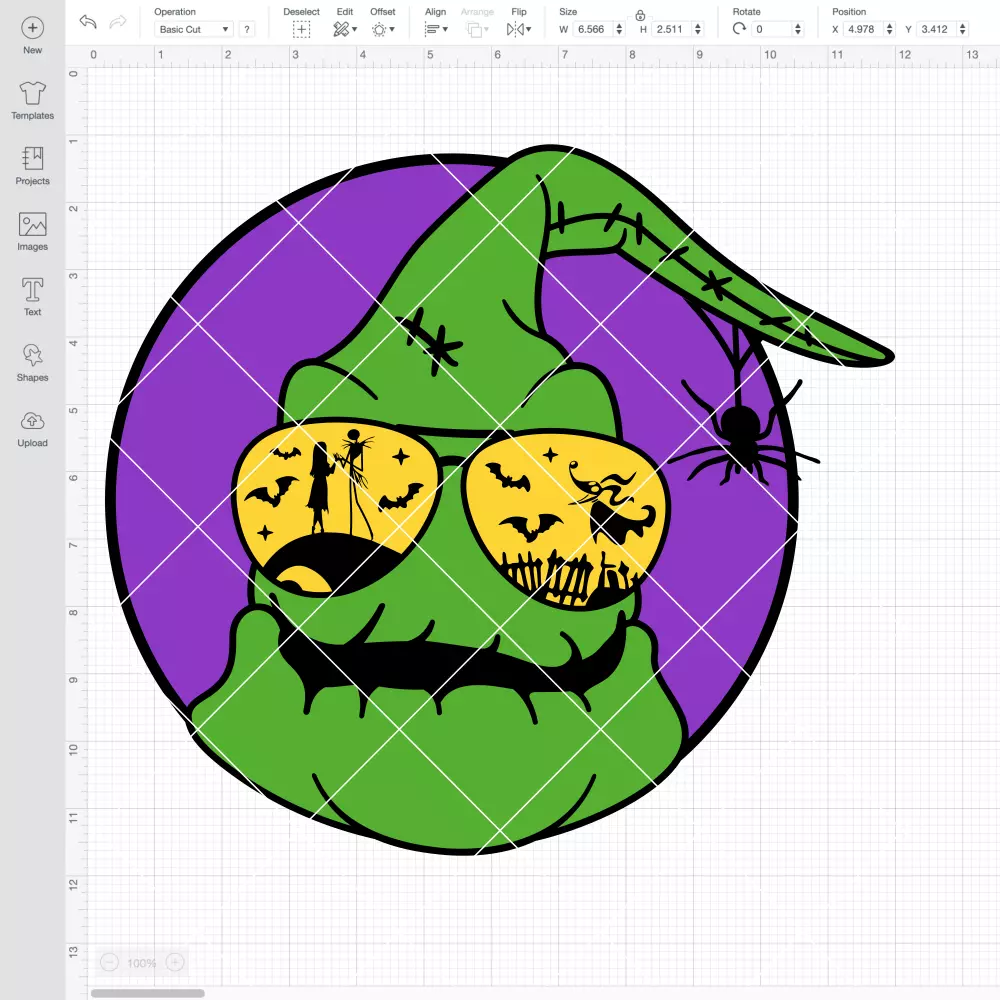Image resolution: width=1000 pixels, height=1000 pixels.
Task: Click the Position X input field
Action: (864, 29)
